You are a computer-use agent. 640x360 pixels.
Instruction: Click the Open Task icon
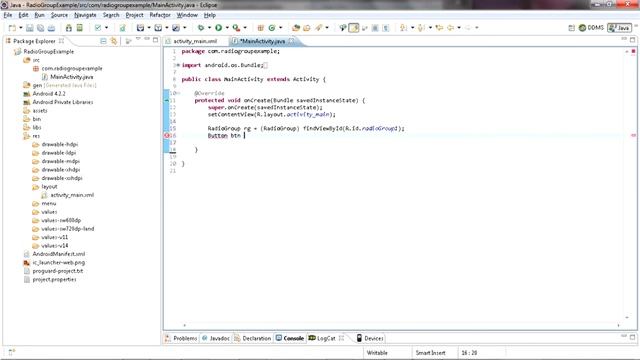(x=307, y=28)
